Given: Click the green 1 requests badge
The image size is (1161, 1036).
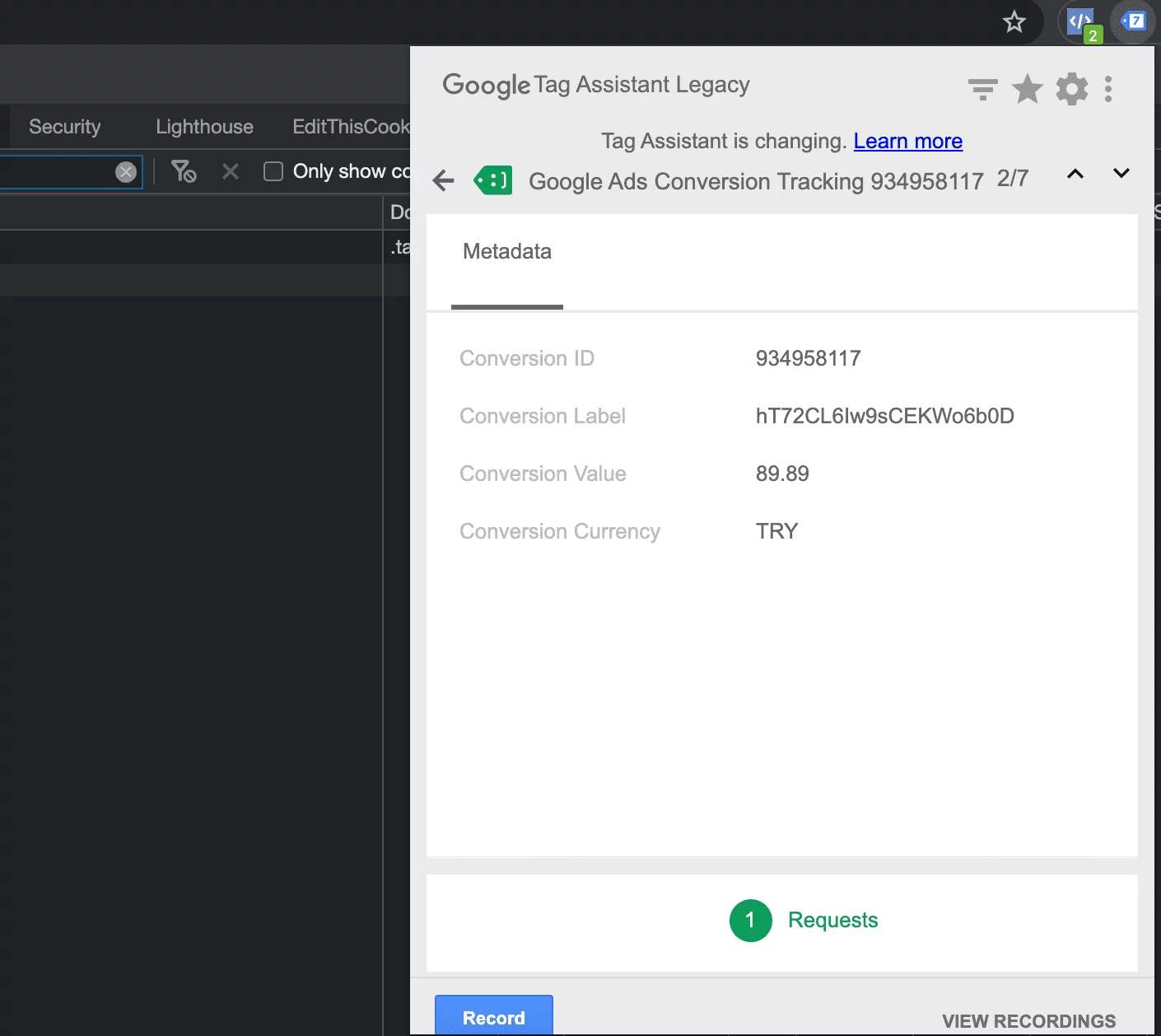Looking at the screenshot, I should tap(750, 920).
